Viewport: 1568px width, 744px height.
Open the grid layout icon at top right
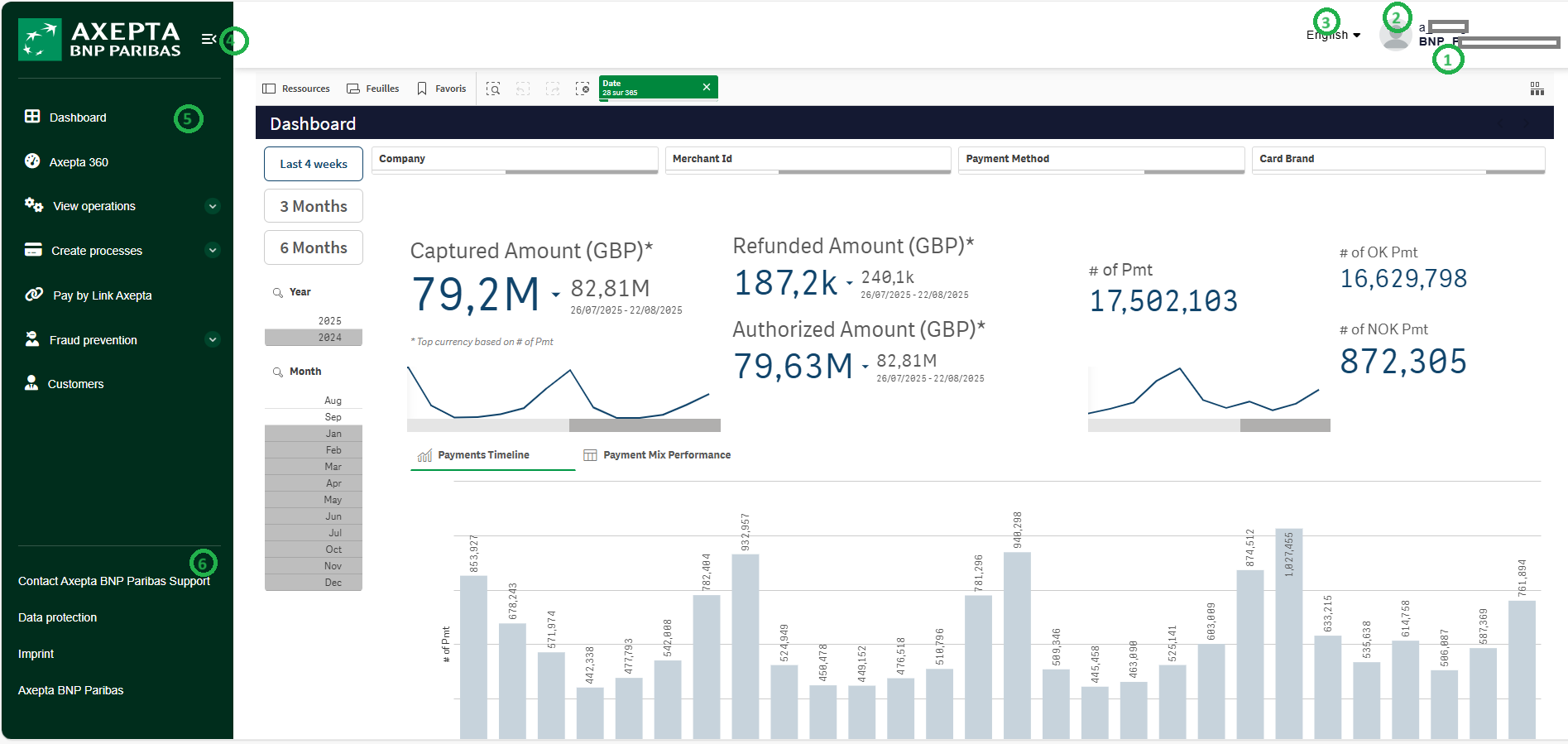pyautogui.click(x=1537, y=89)
